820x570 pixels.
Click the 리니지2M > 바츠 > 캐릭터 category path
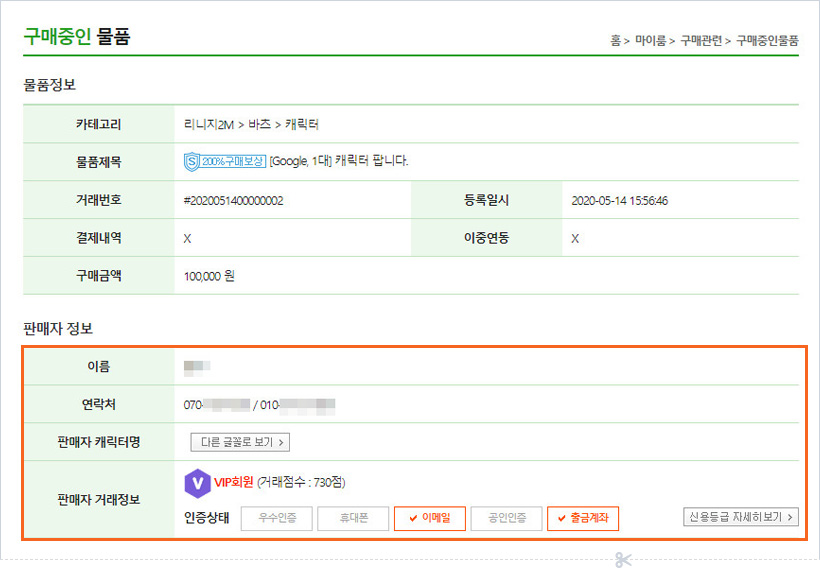pos(251,125)
